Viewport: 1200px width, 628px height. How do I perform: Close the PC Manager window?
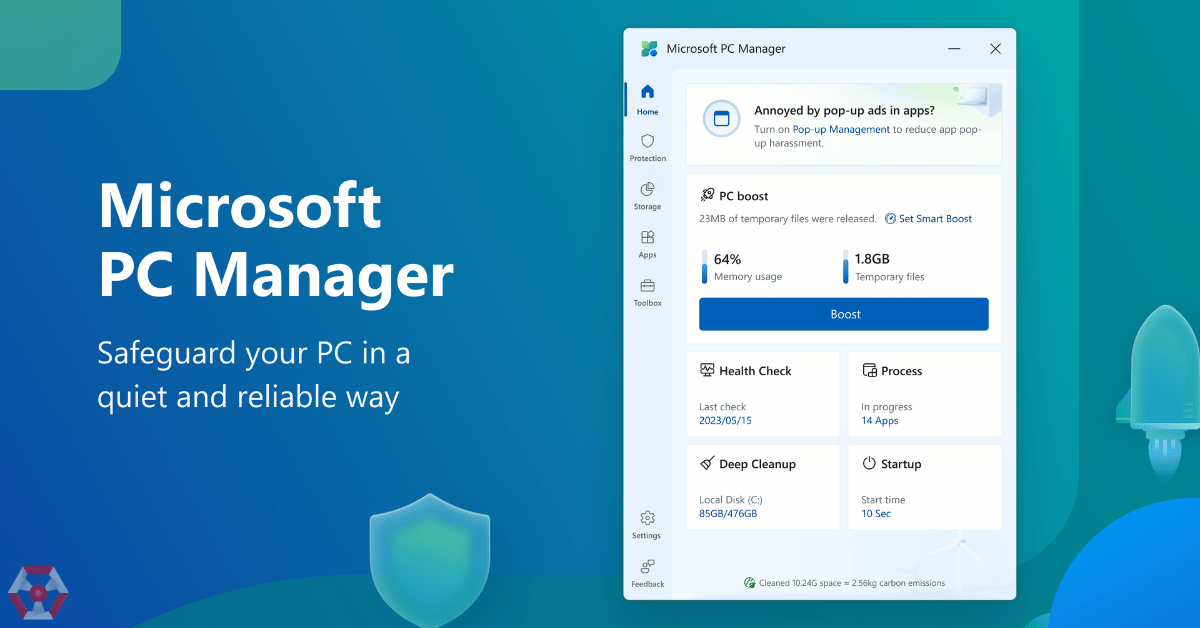point(995,49)
